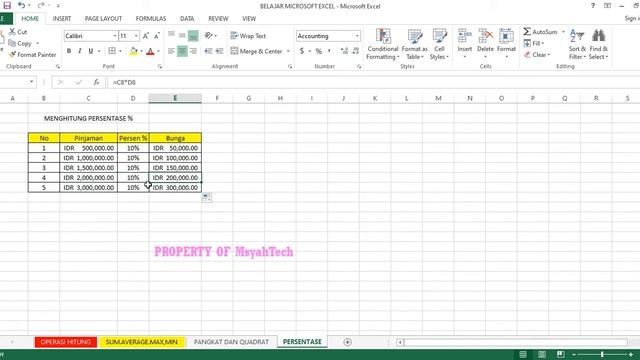The image size is (640, 360).
Task: Decrease the decimal places
Action: [355, 51]
